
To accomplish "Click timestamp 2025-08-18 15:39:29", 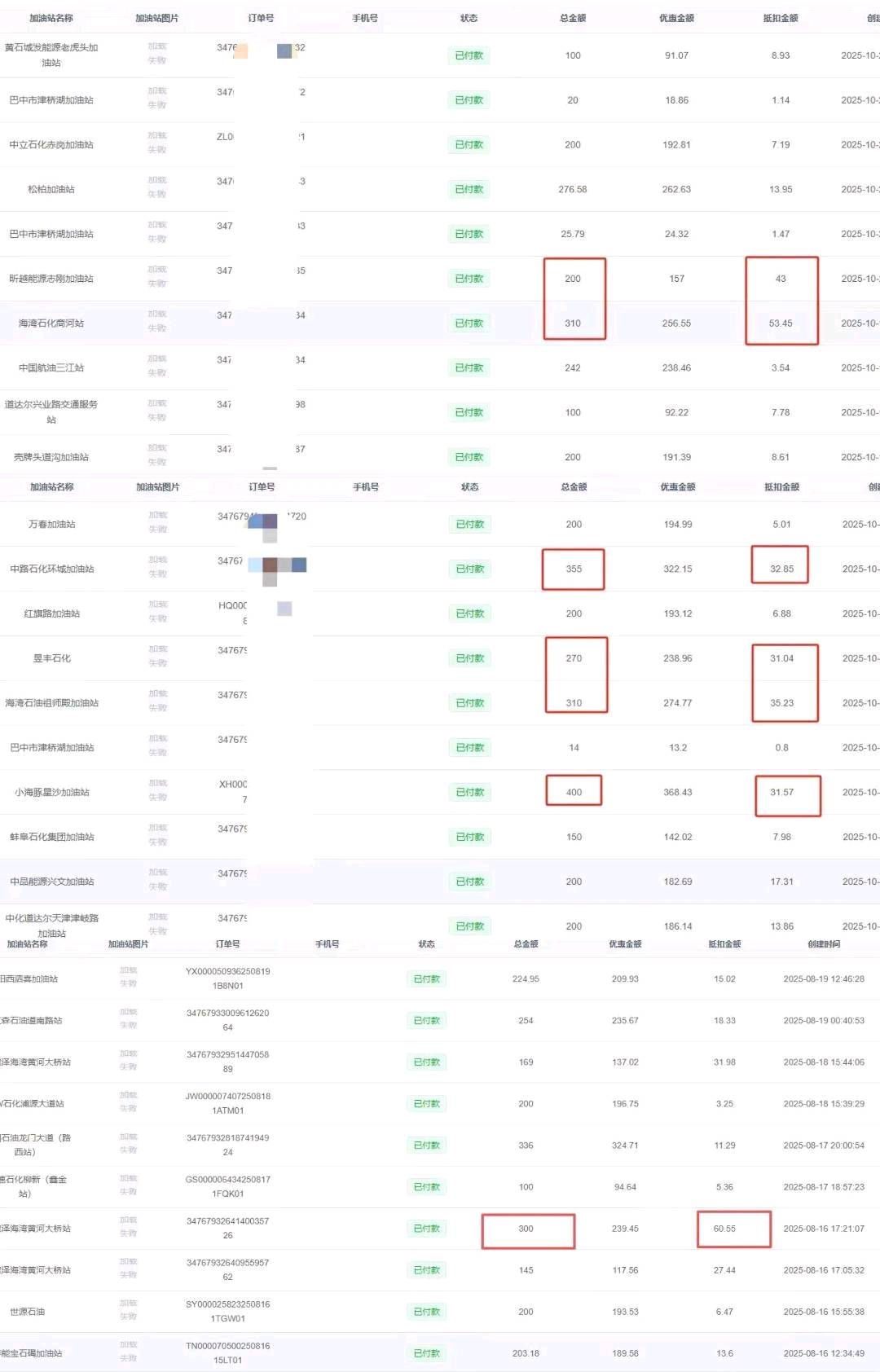I will (x=823, y=1104).
